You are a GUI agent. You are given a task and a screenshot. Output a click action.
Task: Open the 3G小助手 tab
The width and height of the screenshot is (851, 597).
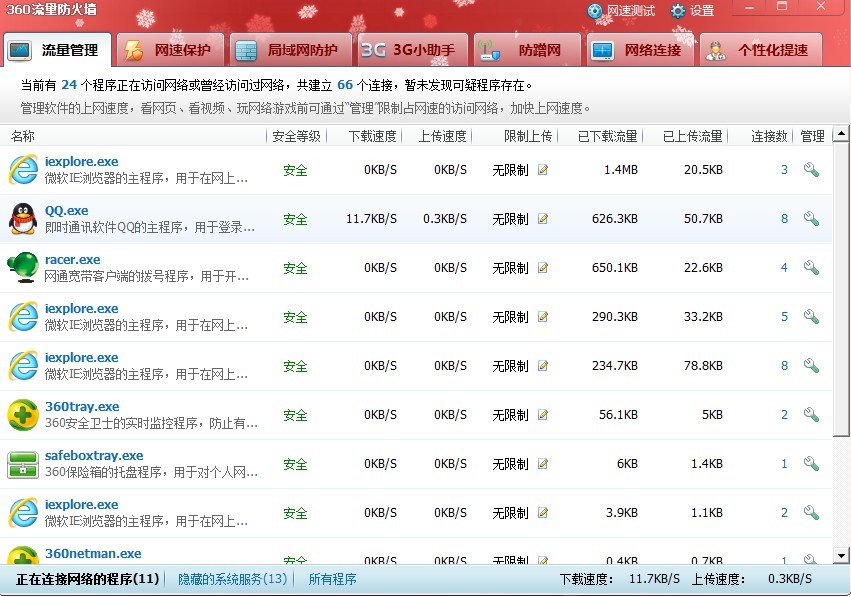[x=409, y=50]
